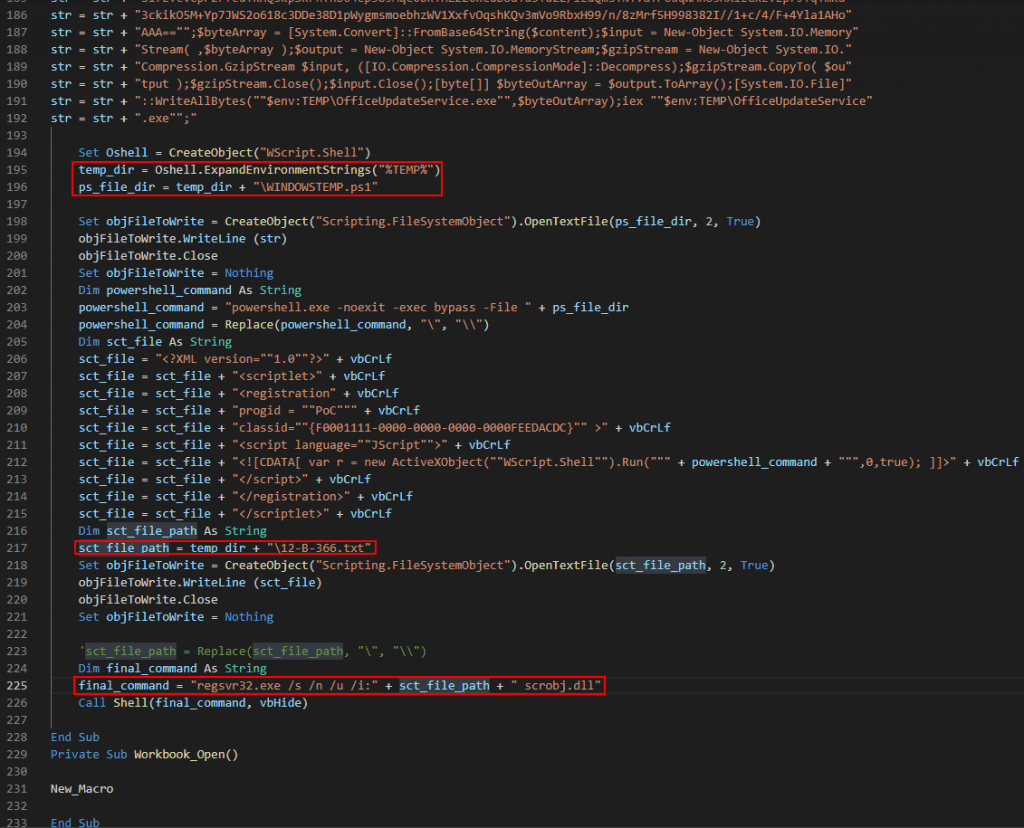Click the progid = "PoC" line
Image resolution: width=1024 pixels, height=828 pixels.
click(x=249, y=411)
